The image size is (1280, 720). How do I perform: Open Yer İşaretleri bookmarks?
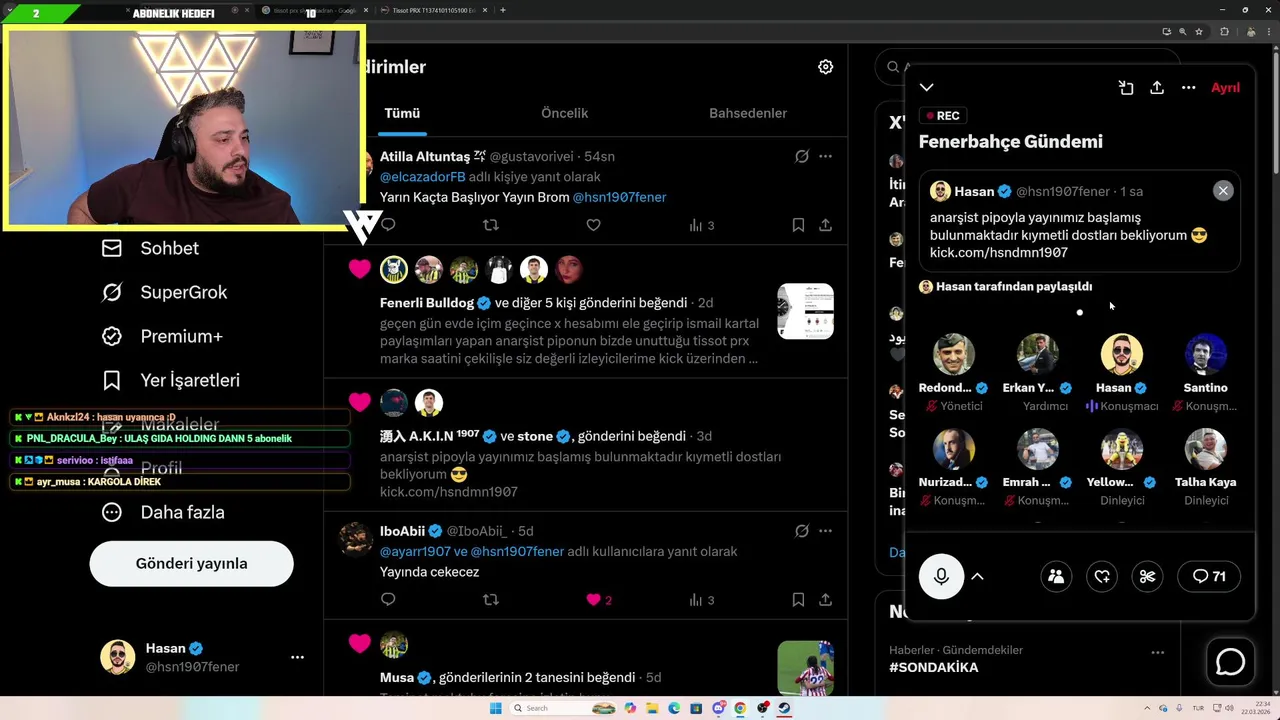pos(171,380)
